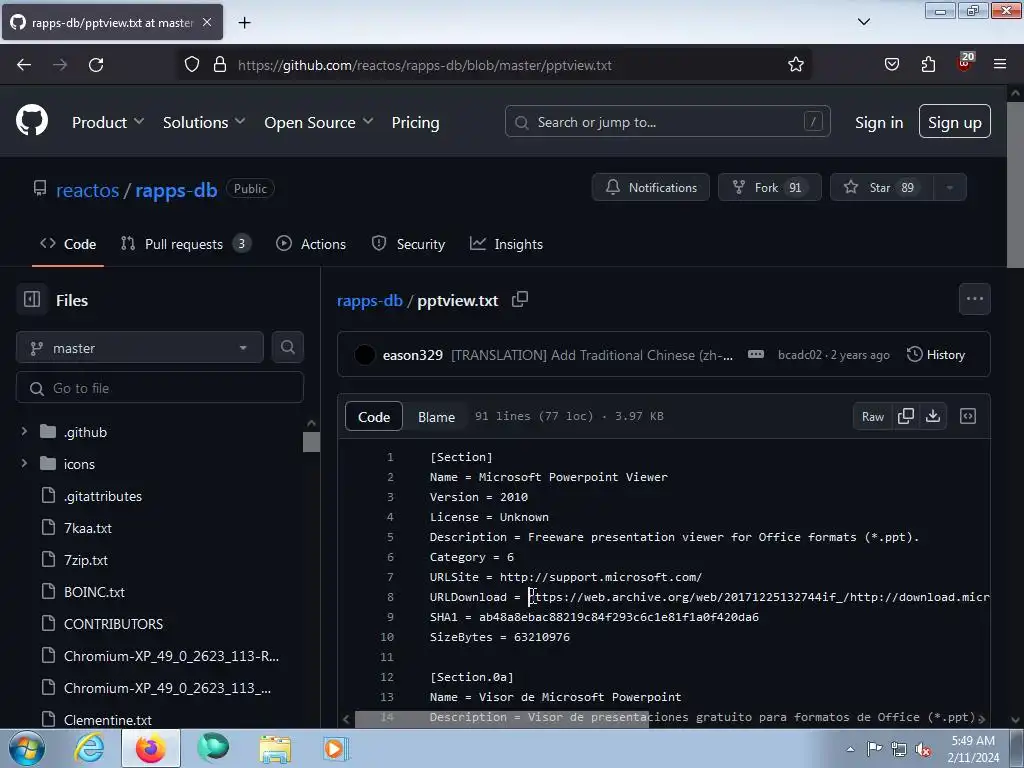Open the Actions tab
The width and height of the screenshot is (1024, 768).
311,244
